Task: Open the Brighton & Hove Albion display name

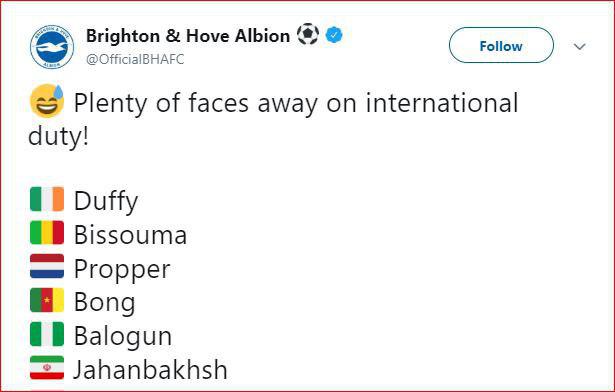Action: [188, 36]
